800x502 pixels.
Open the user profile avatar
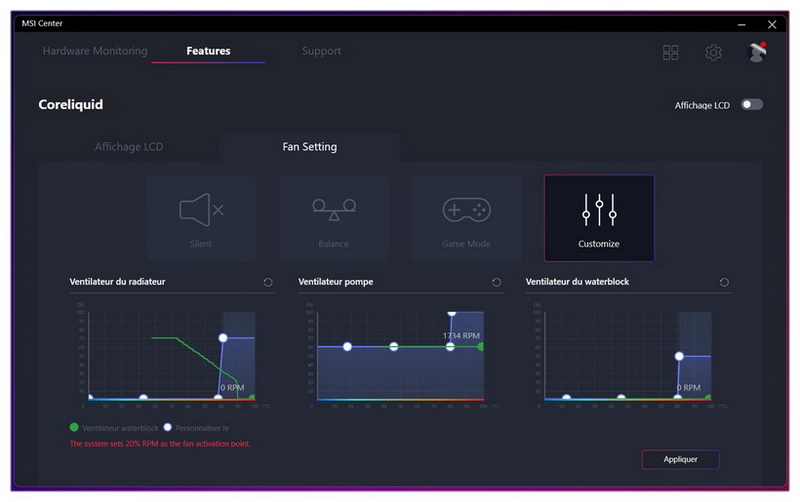point(757,52)
